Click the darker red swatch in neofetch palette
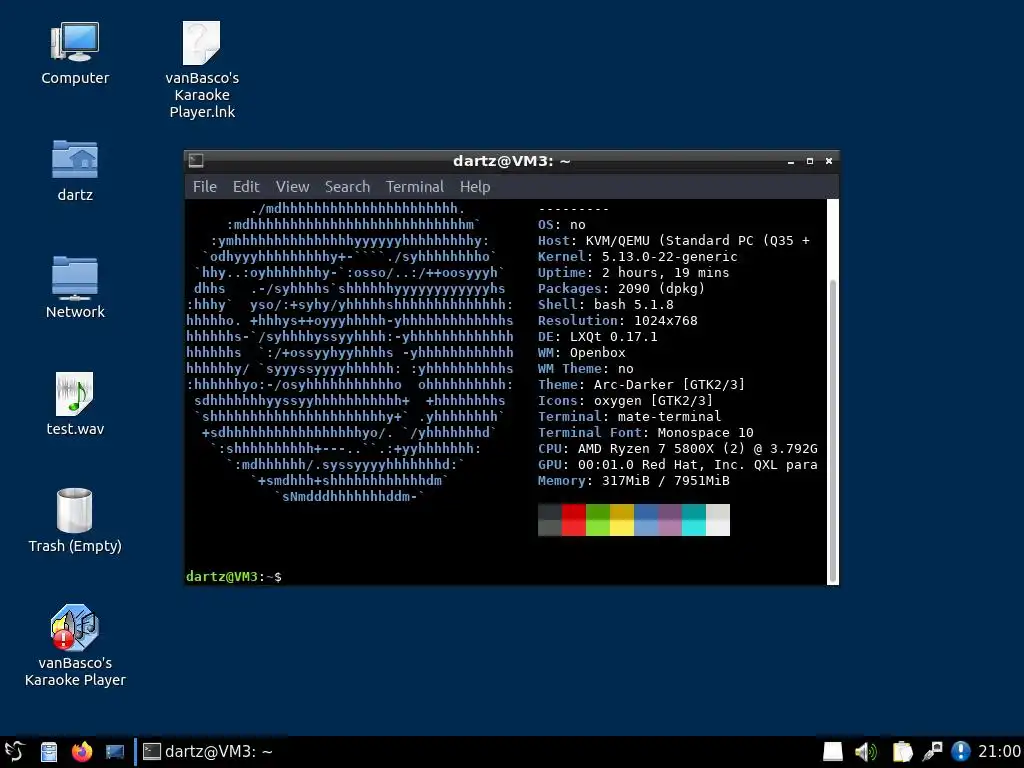1024x768 pixels. click(x=573, y=511)
